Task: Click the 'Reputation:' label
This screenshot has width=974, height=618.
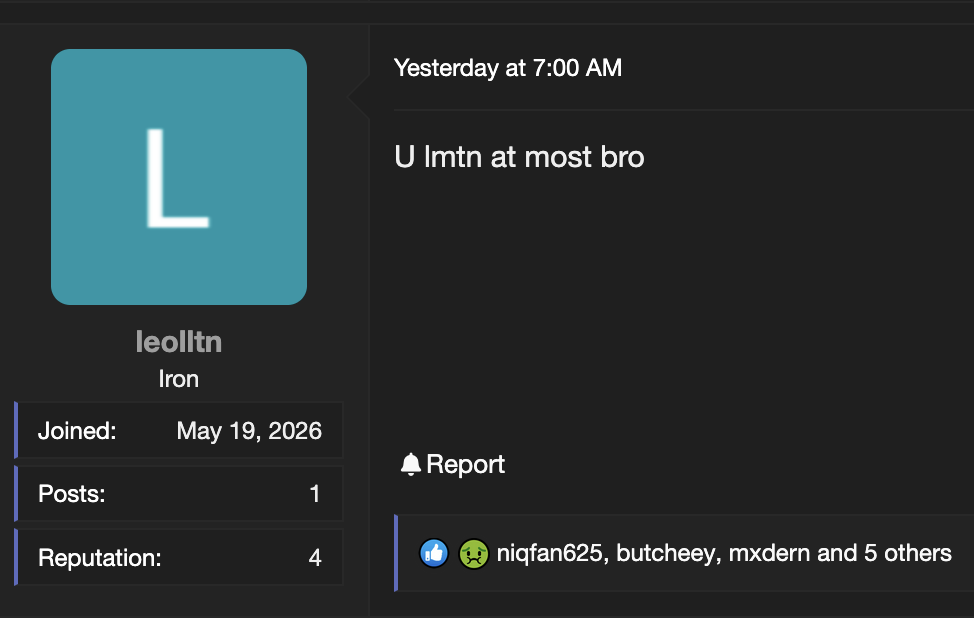Action: click(x=99, y=558)
